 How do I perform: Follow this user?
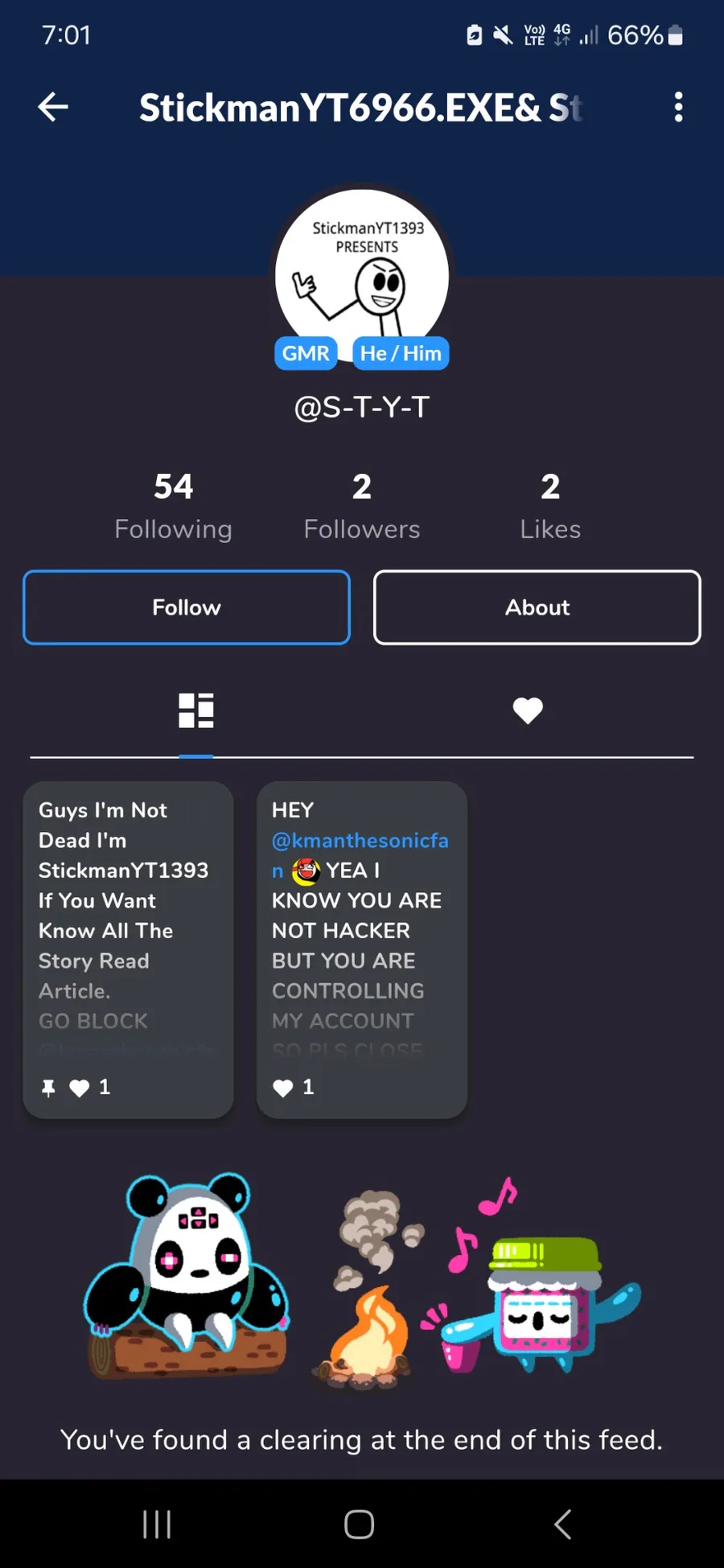pos(187,607)
